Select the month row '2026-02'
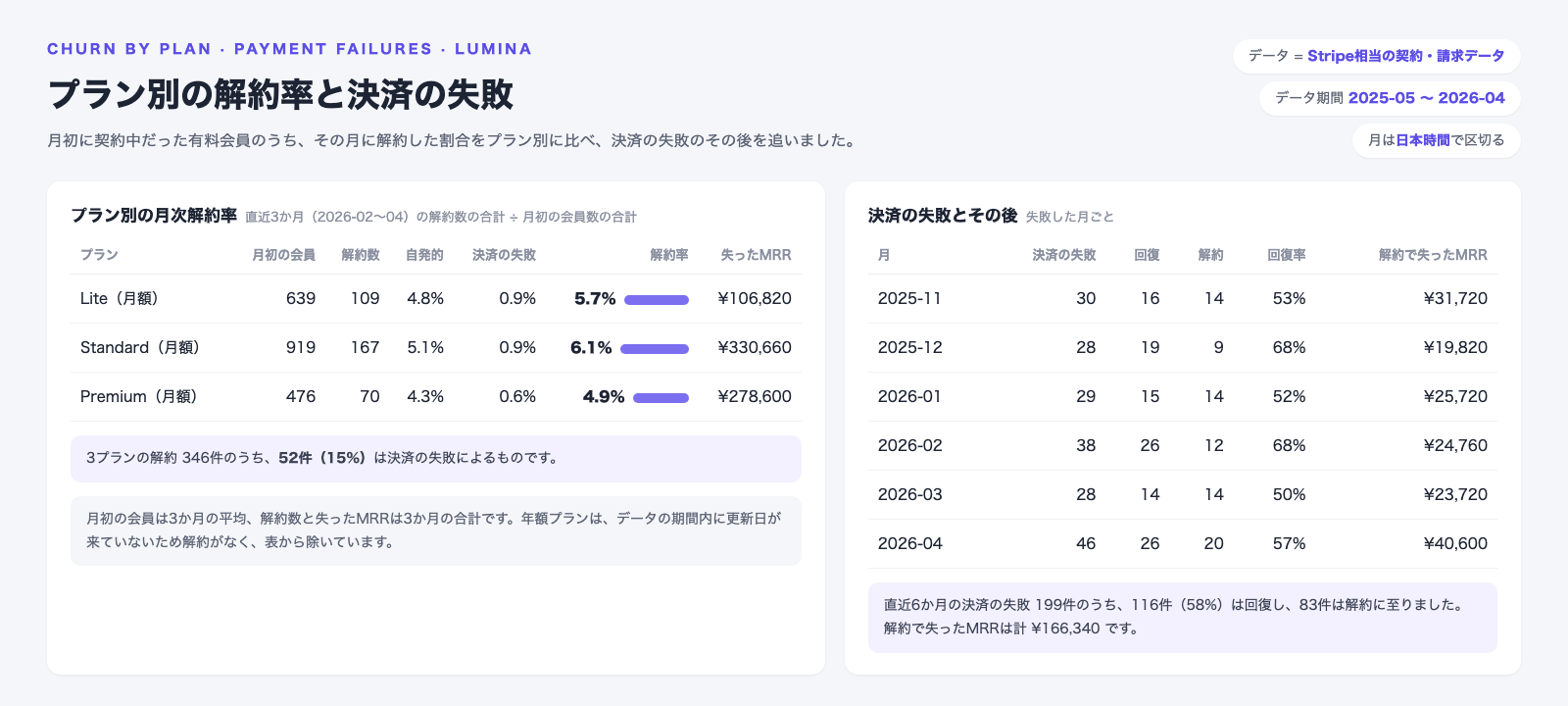This screenshot has width=1568, height=706. click(1183, 446)
